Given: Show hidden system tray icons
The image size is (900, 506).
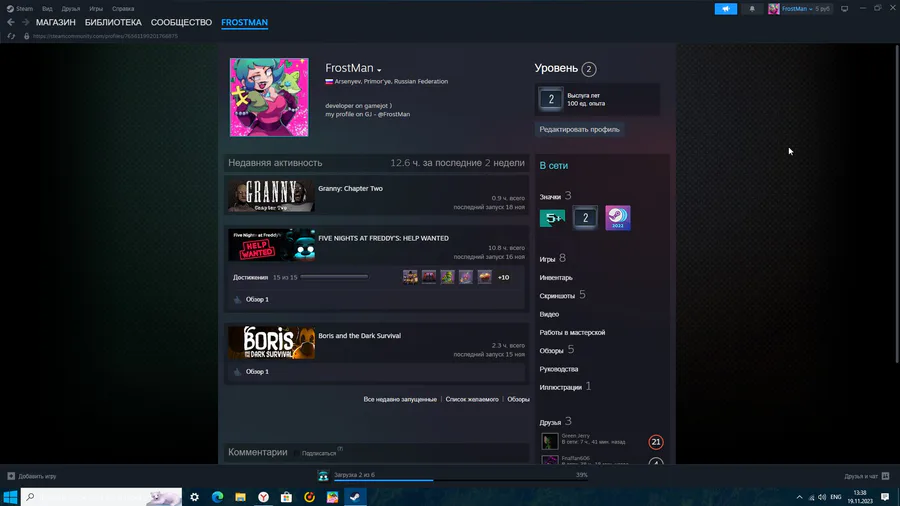Looking at the screenshot, I should coord(799,497).
